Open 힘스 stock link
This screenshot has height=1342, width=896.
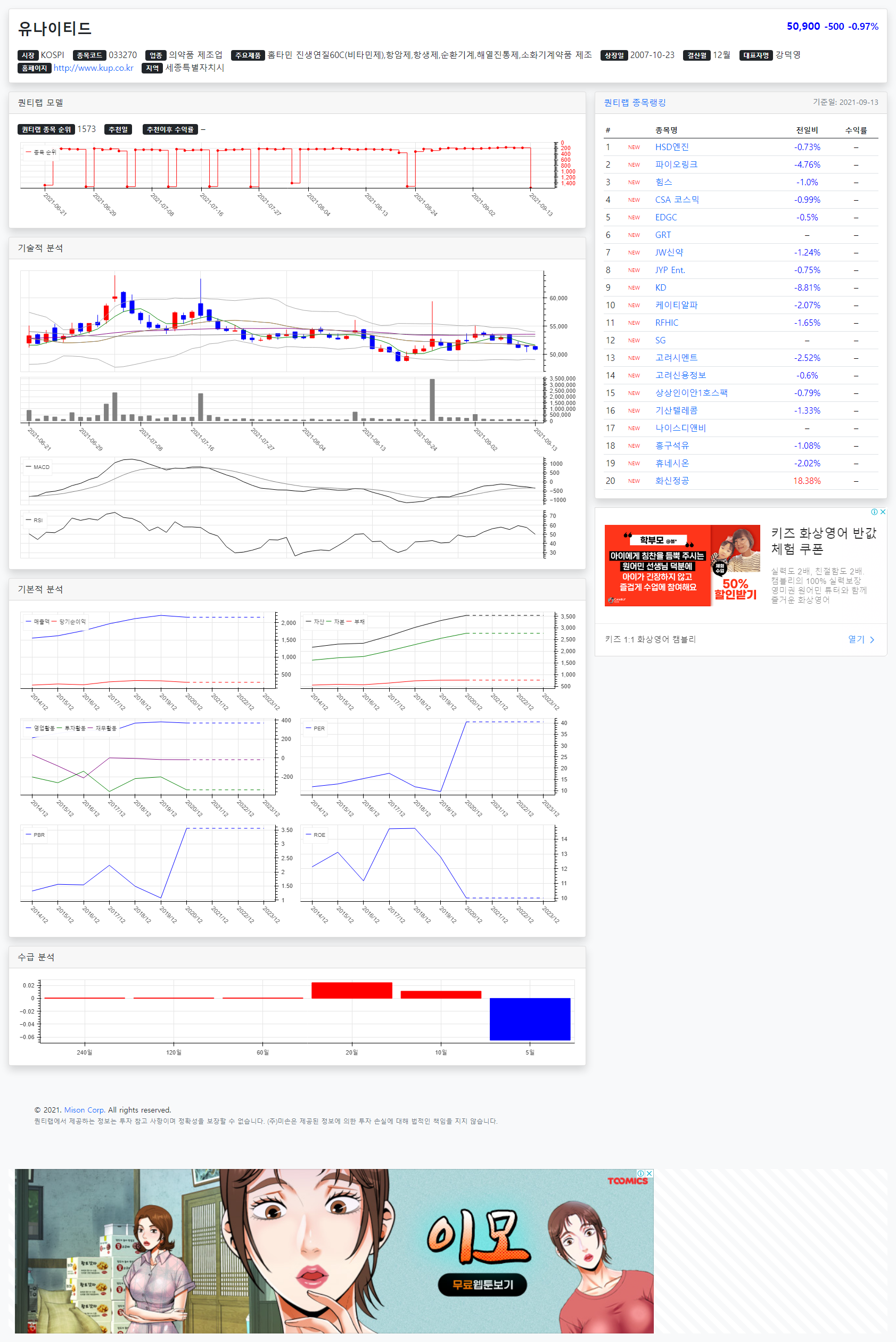pyautogui.click(x=663, y=182)
